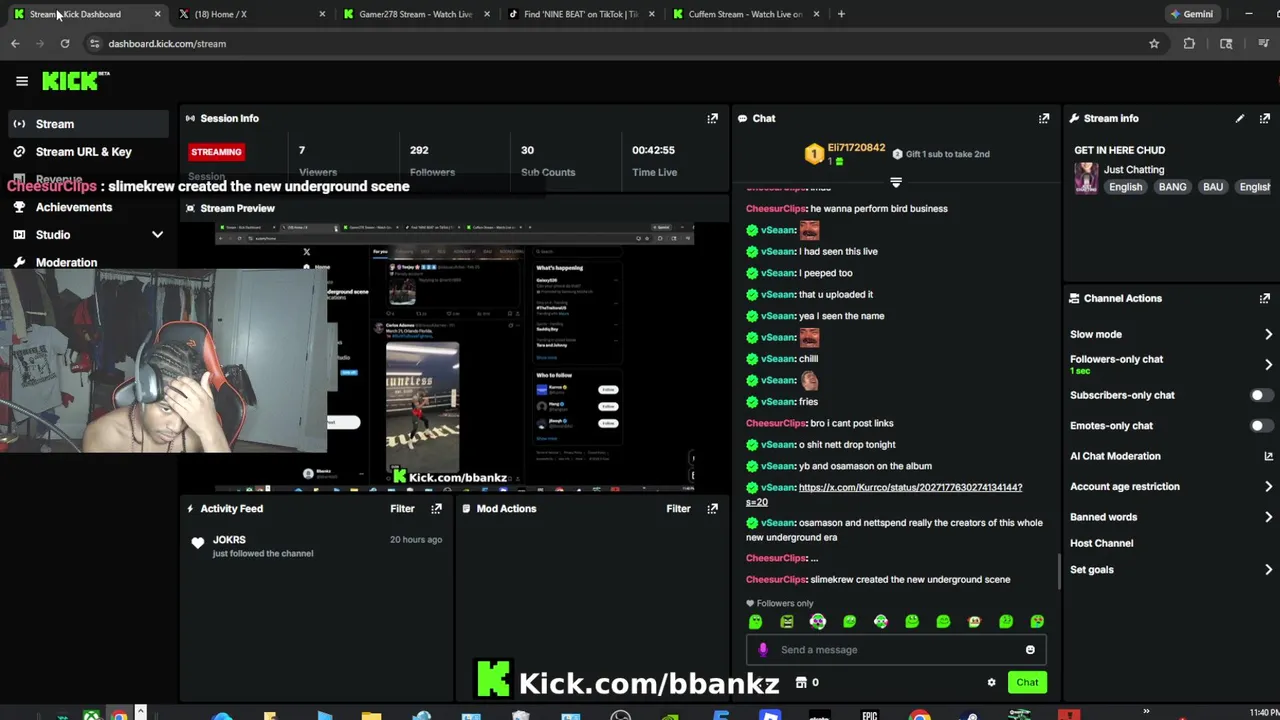Image resolution: width=1280 pixels, height=720 pixels.
Task: Click Host Channel action
Action: point(1101,543)
